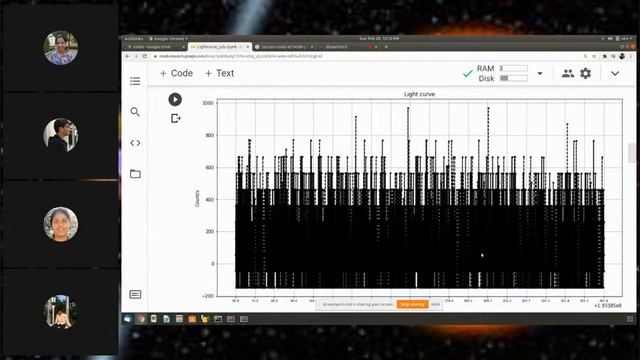Switch to the Lightcurve notebook browser tab

point(220,47)
